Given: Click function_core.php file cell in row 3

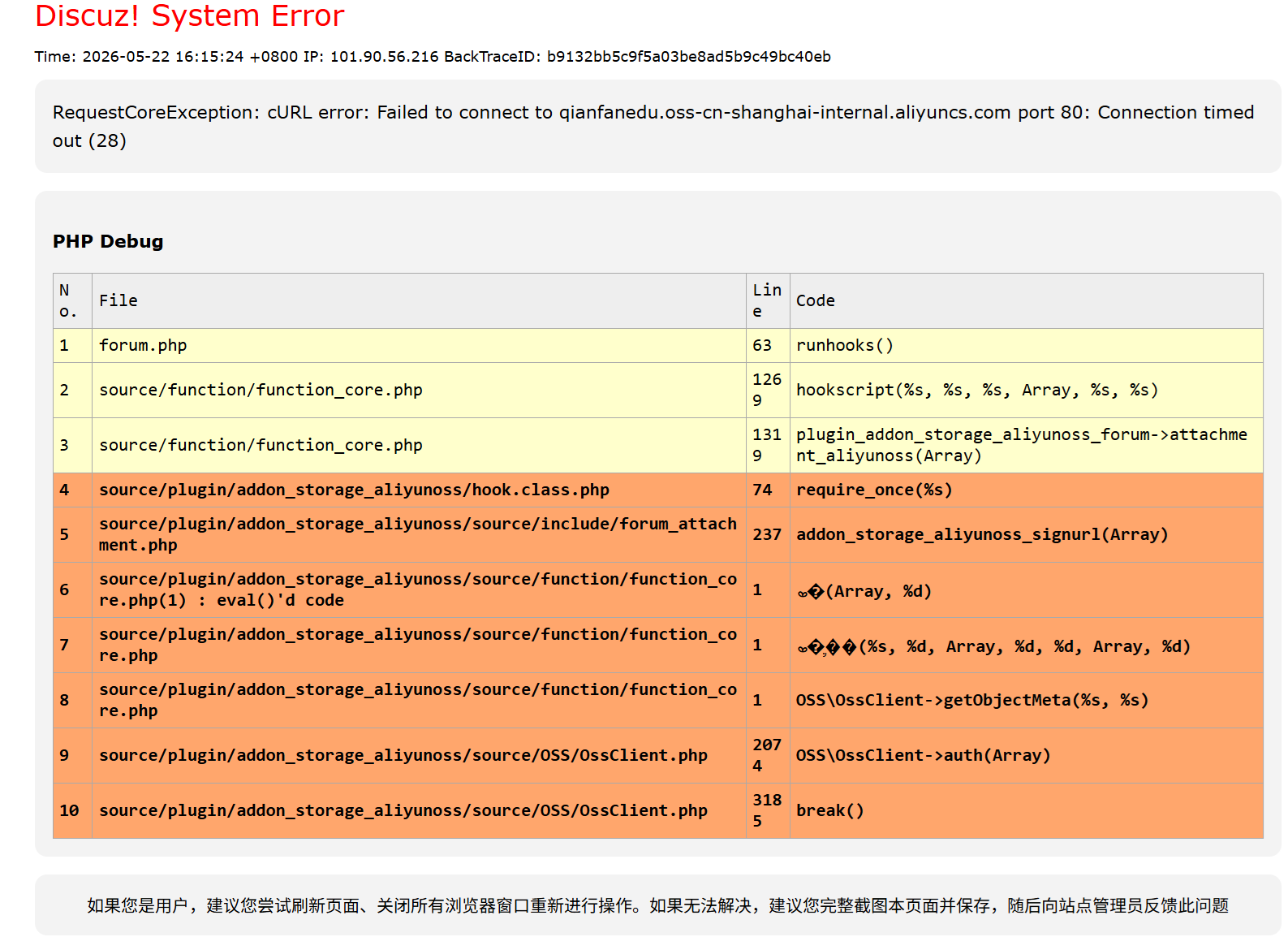Looking at the screenshot, I should 419,446.
